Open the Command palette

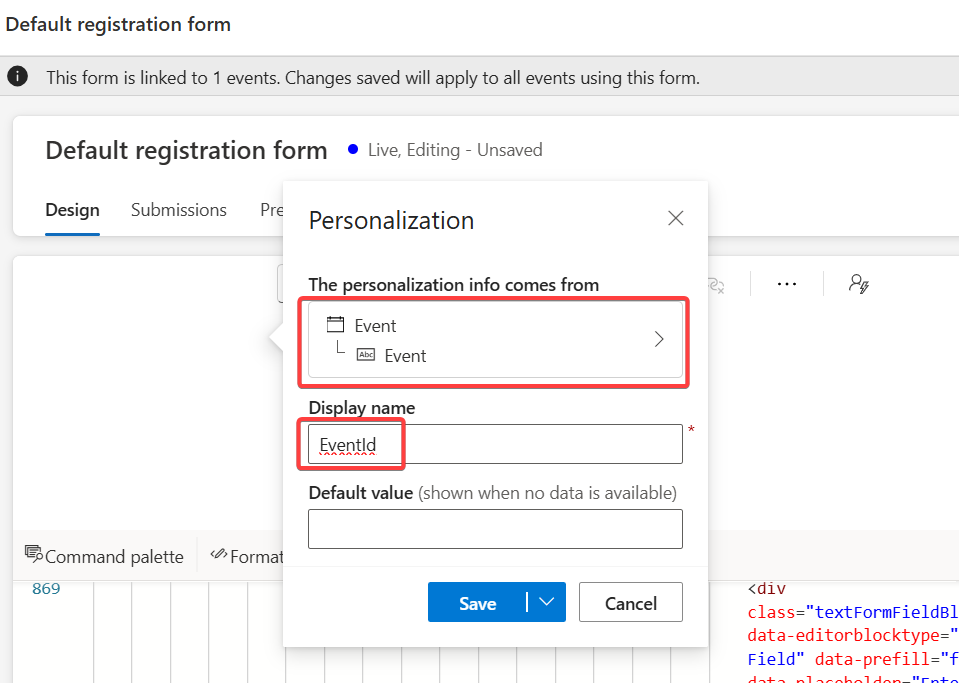[104, 556]
